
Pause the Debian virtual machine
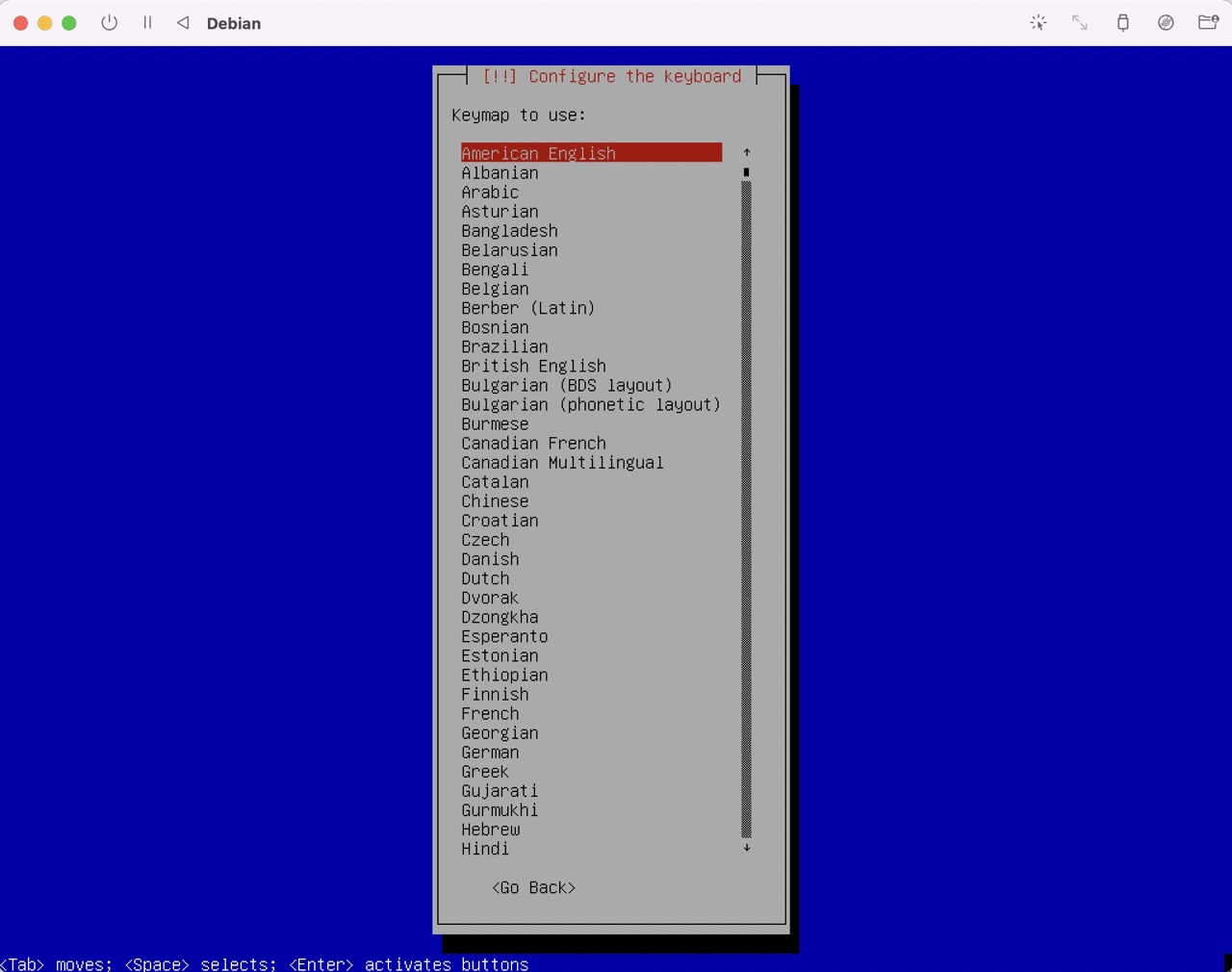(x=147, y=22)
